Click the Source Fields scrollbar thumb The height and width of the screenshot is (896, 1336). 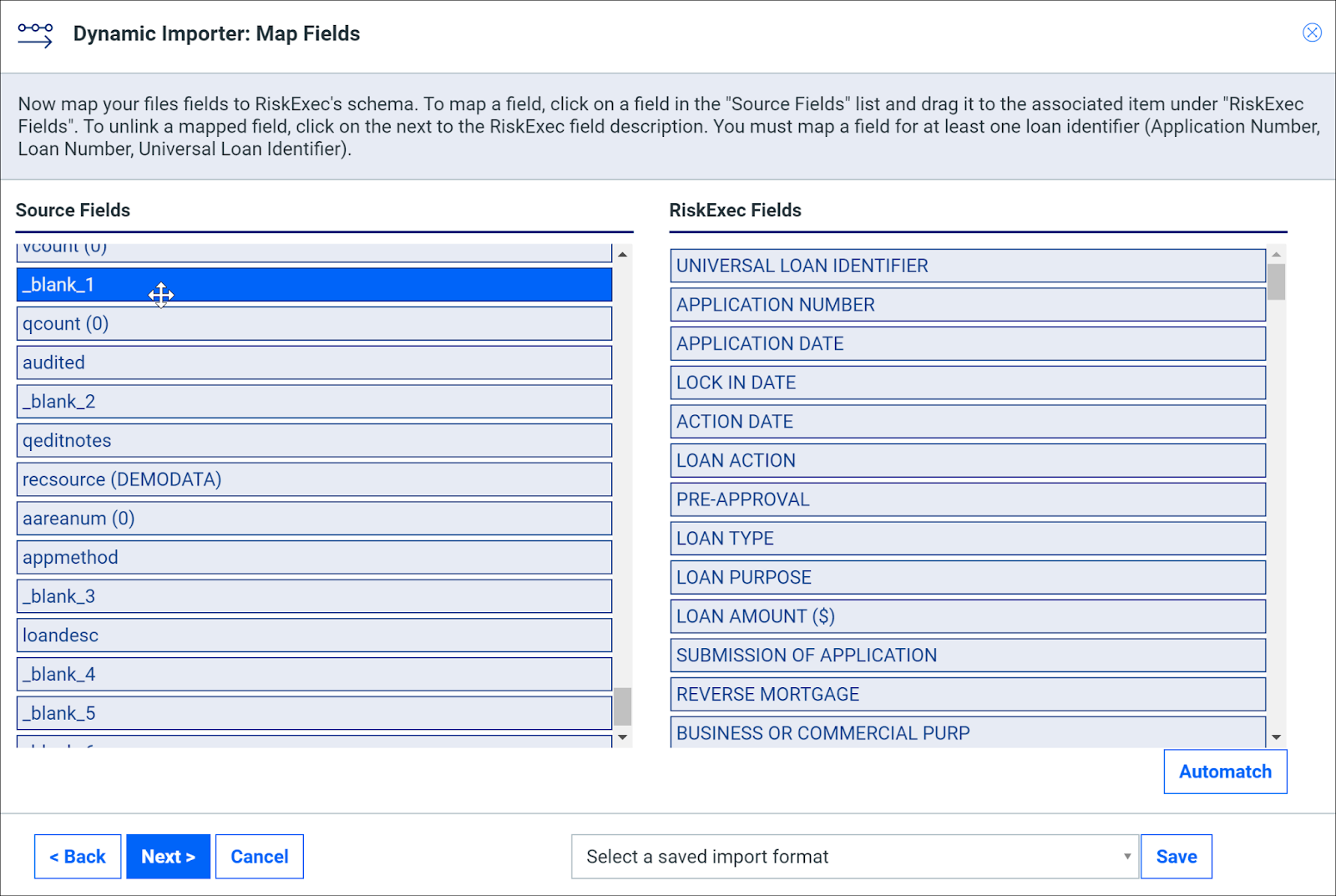(x=622, y=706)
